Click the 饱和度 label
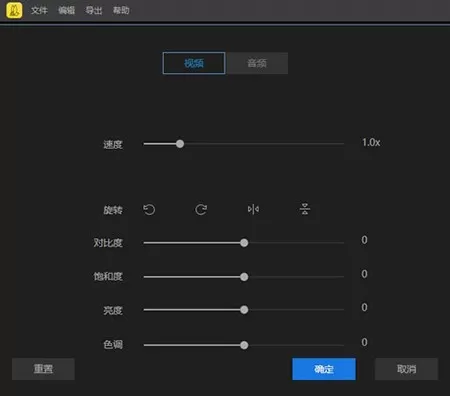450x396 pixels. (108, 277)
